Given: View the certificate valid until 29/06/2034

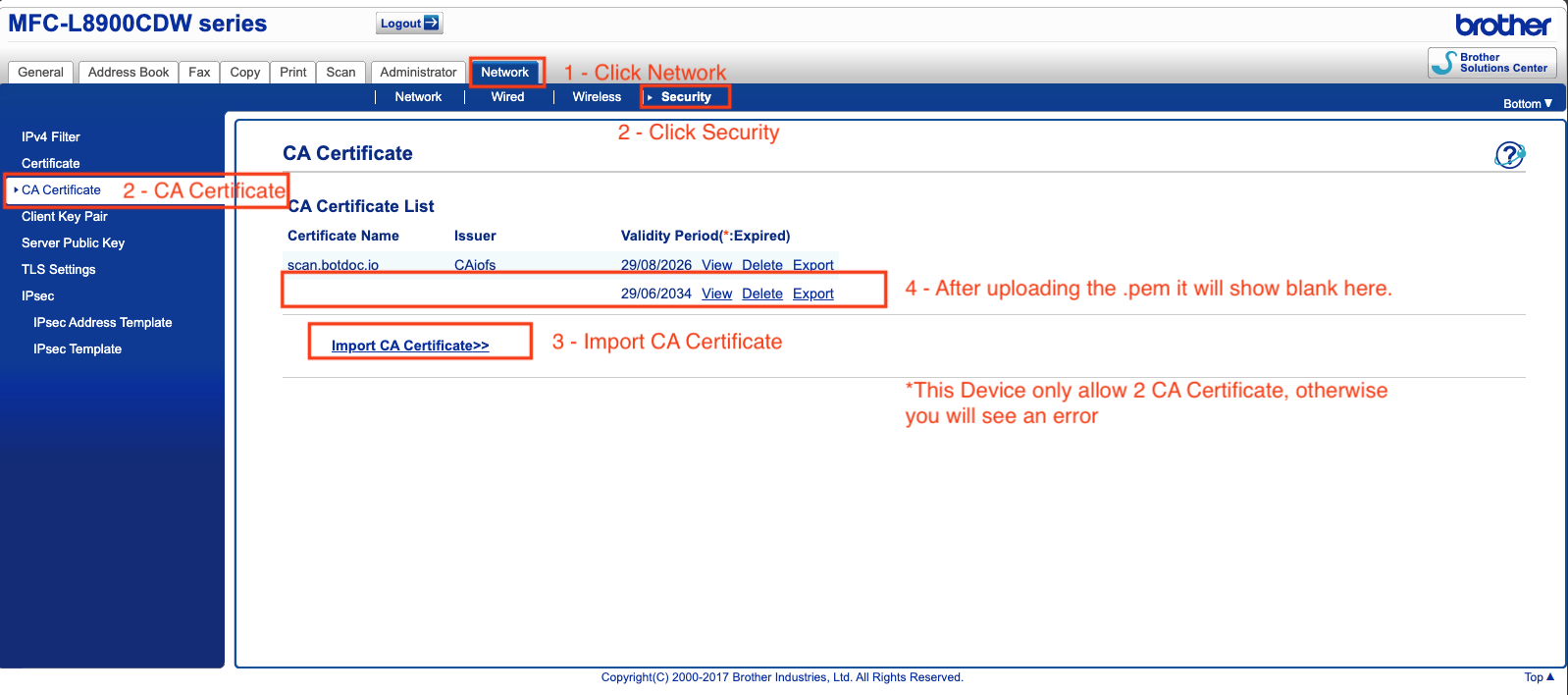Looking at the screenshot, I should (716, 294).
